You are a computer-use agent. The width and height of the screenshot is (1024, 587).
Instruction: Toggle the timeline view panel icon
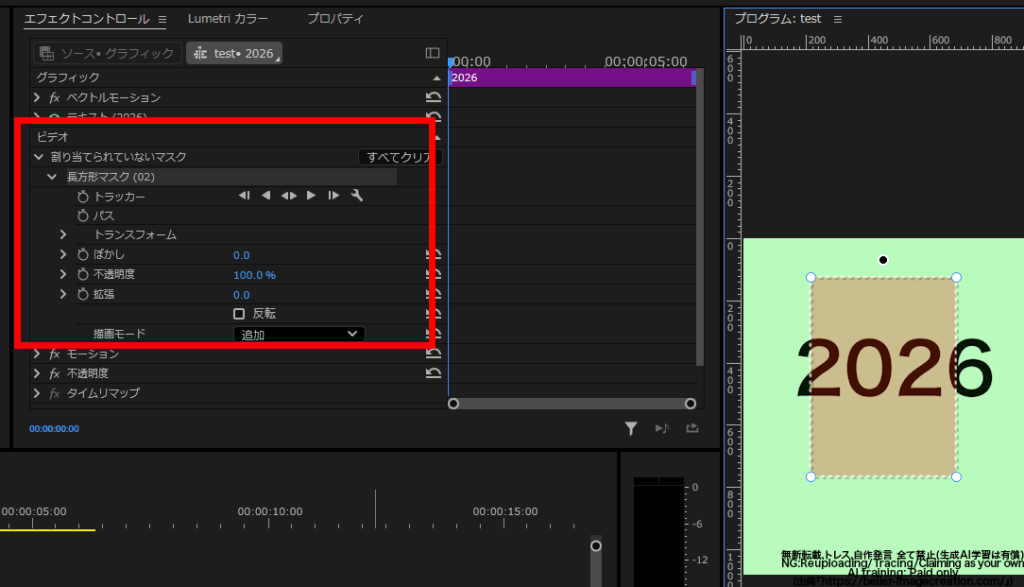[x=432, y=53]
